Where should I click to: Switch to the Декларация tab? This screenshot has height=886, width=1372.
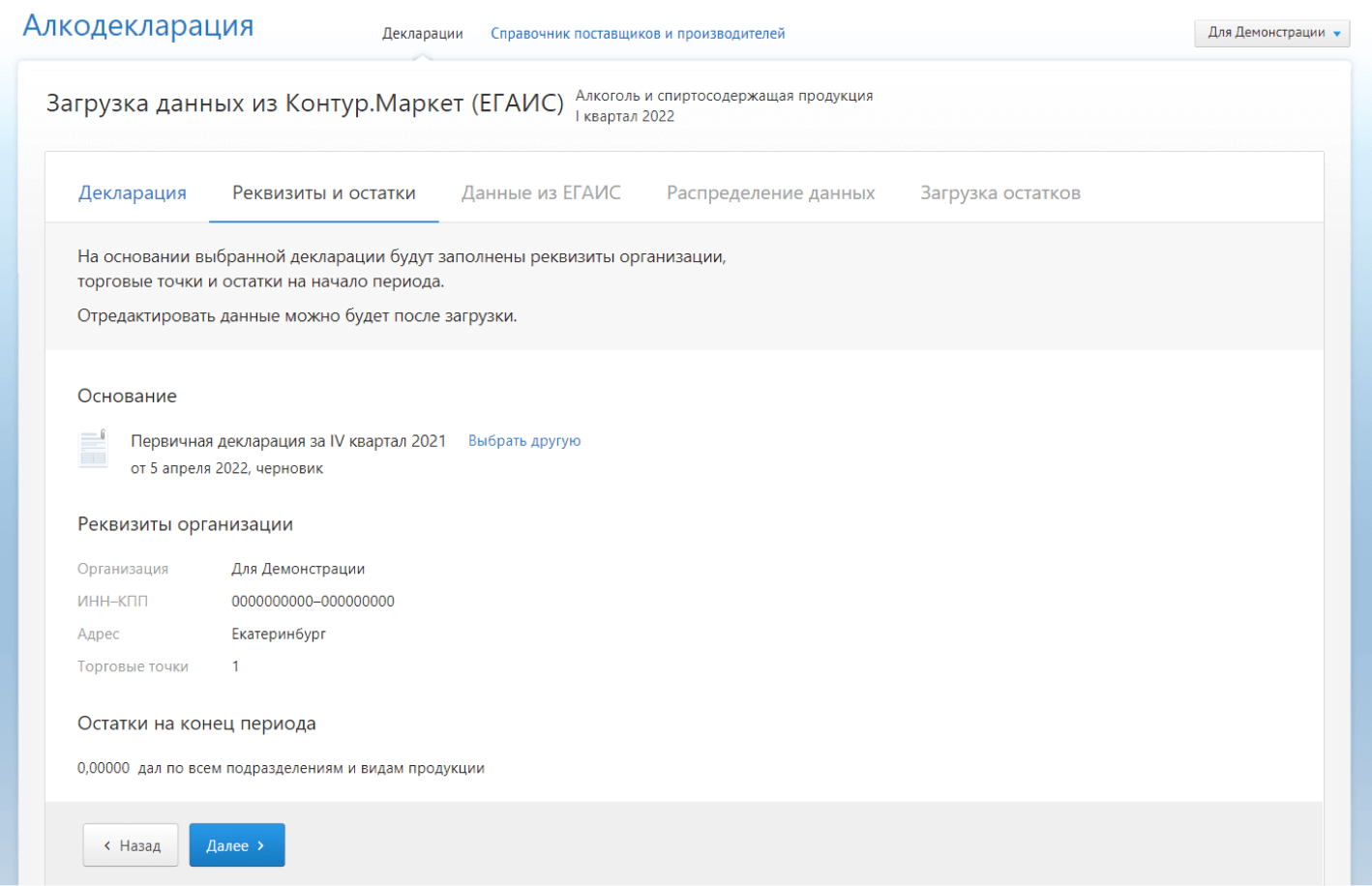[133, 192]
